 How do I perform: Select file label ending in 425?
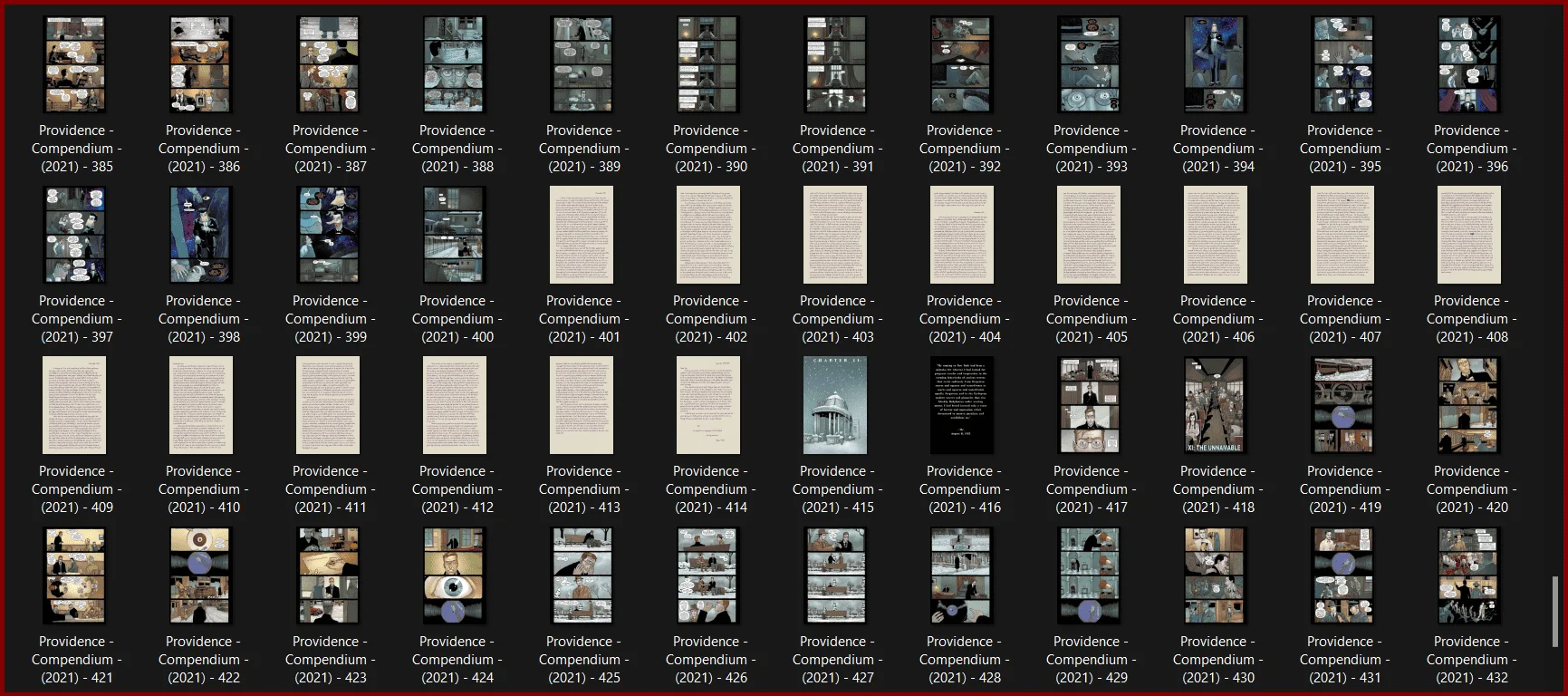[583, 660]
